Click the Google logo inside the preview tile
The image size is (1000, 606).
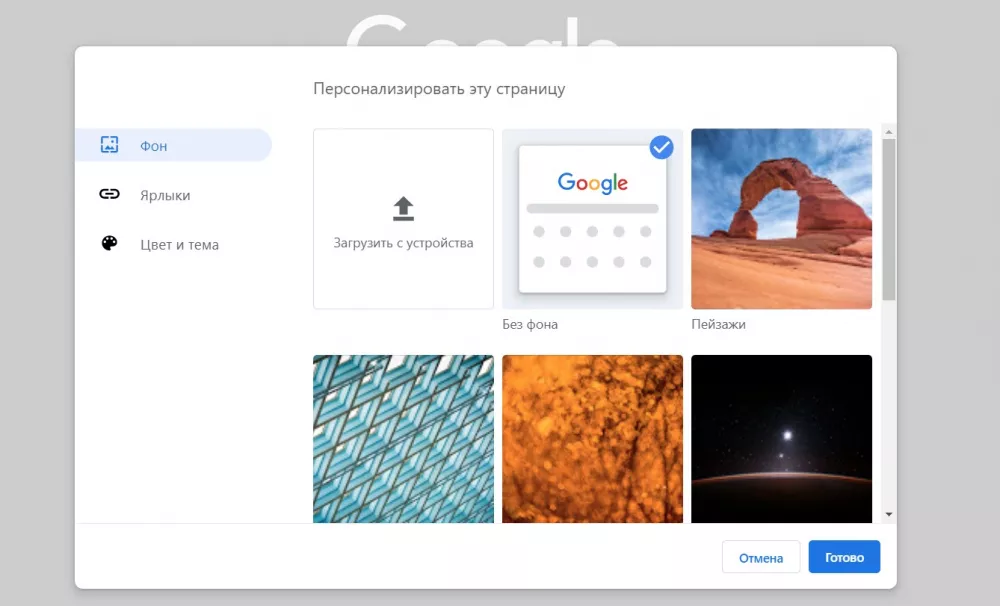[x=592, y=183]
